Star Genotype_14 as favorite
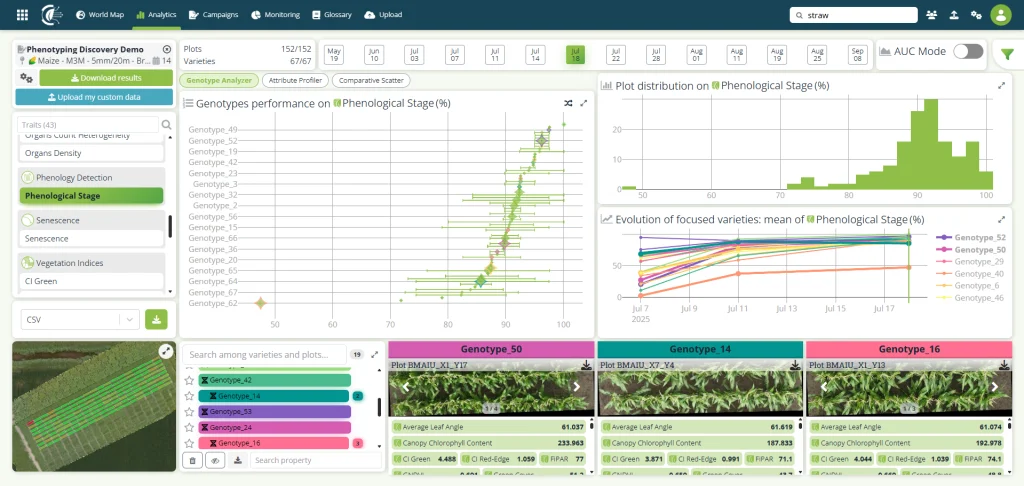The image size is (1024, 486). (x=189, y=396)
